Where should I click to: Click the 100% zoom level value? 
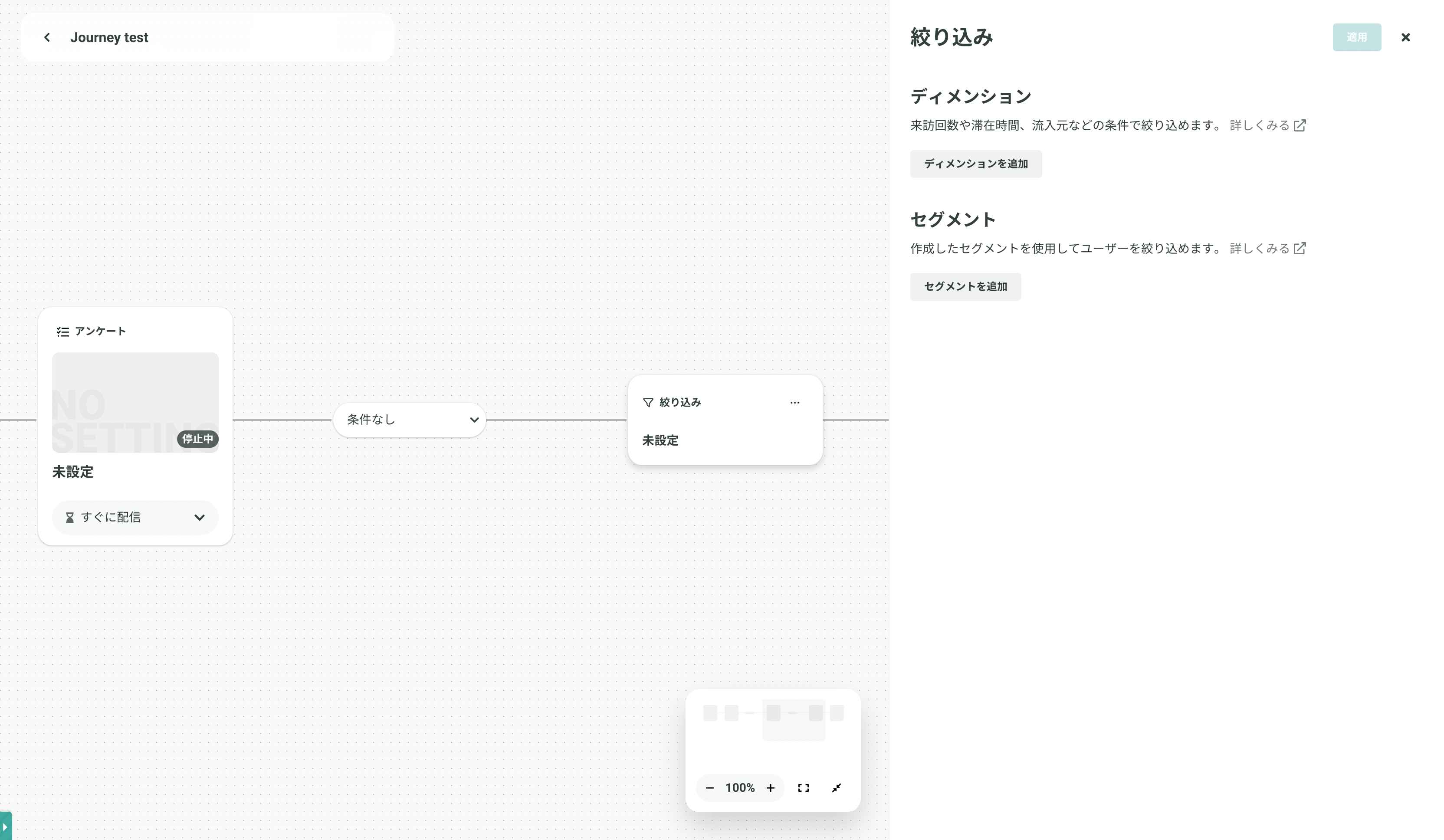point(740,788)
